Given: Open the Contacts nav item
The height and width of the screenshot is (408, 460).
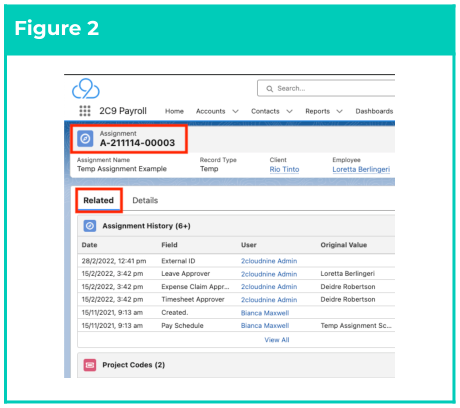Looking at the screenshot, I should 265,111.
